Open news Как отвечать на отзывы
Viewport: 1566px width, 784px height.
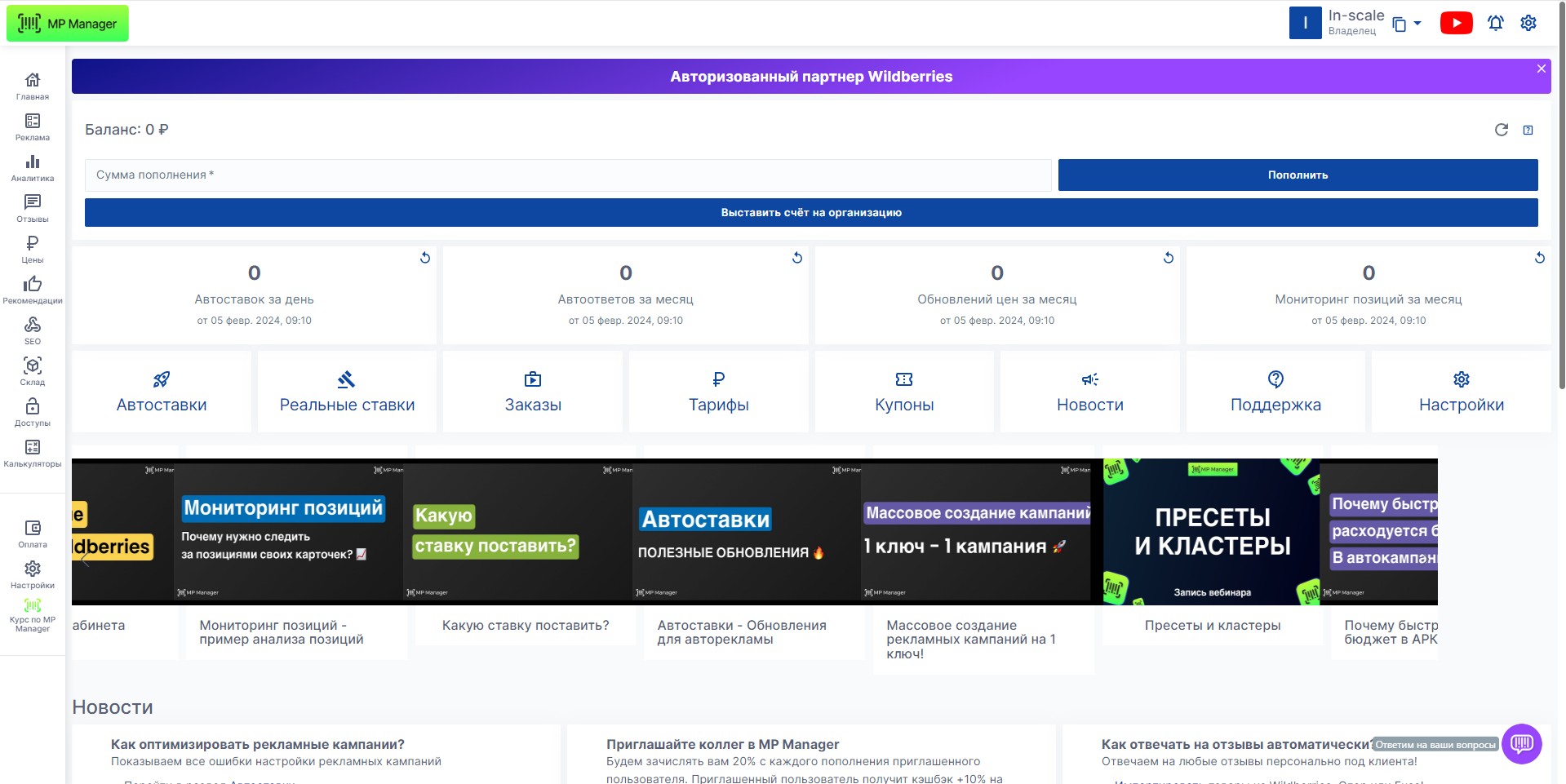point(1237,745)
